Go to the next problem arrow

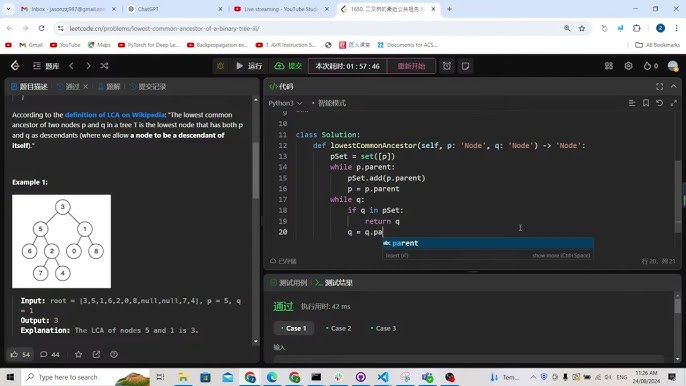(88, 66)
